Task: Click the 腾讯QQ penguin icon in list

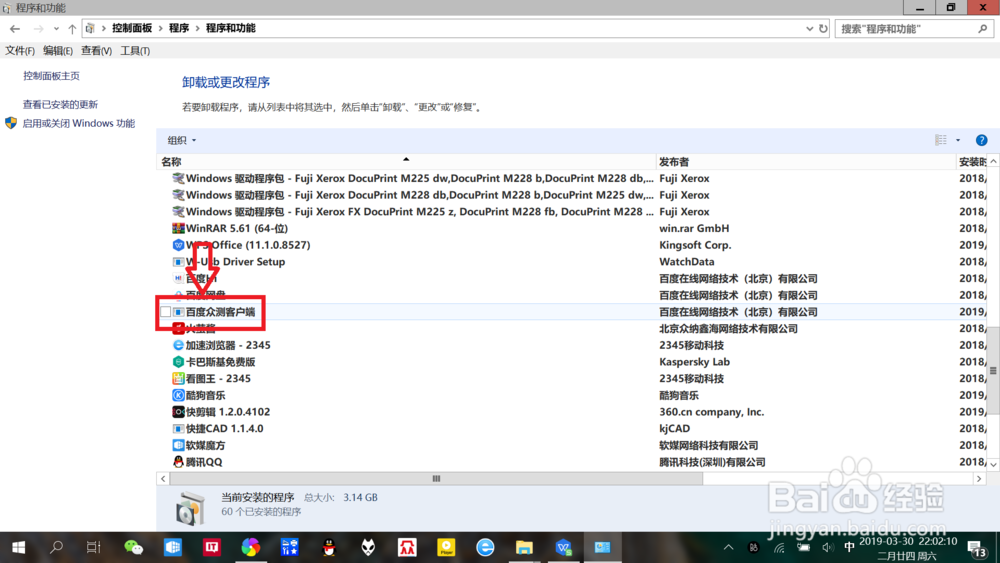Action: point(178,462)
